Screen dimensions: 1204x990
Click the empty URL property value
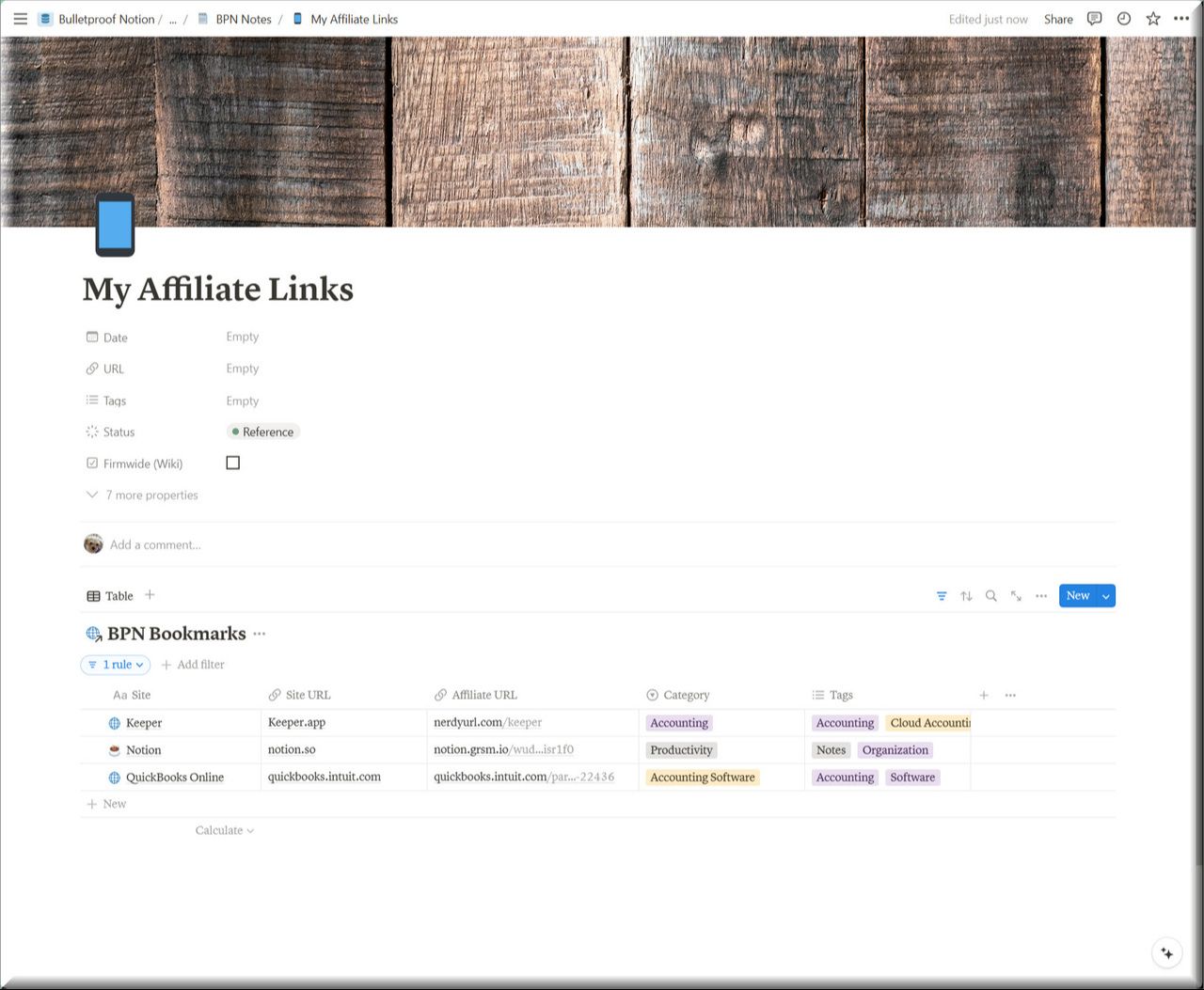coord(242,369)
